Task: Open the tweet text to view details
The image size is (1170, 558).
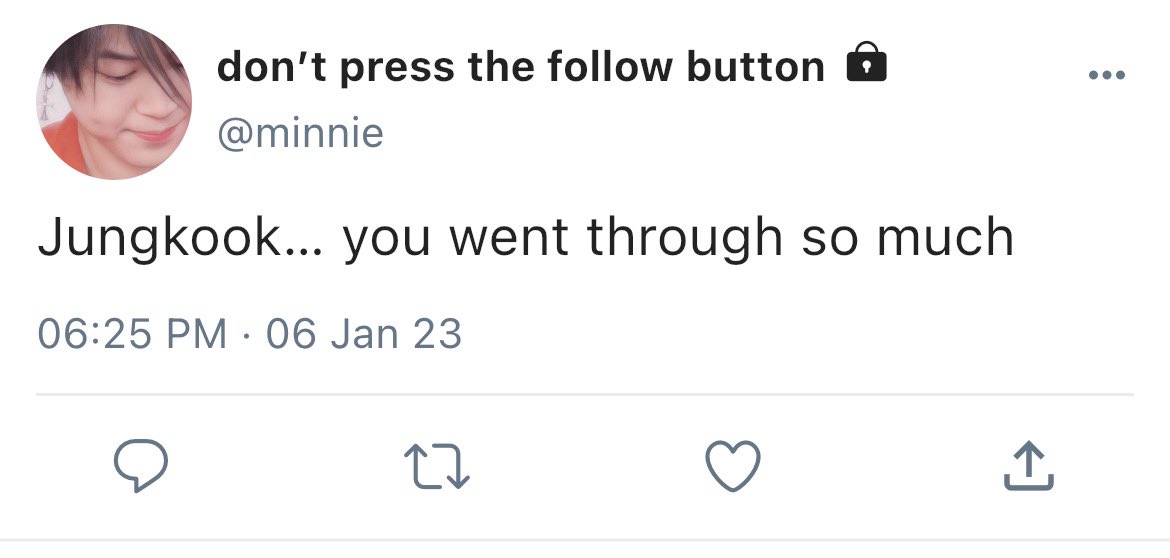Action: 525,239
